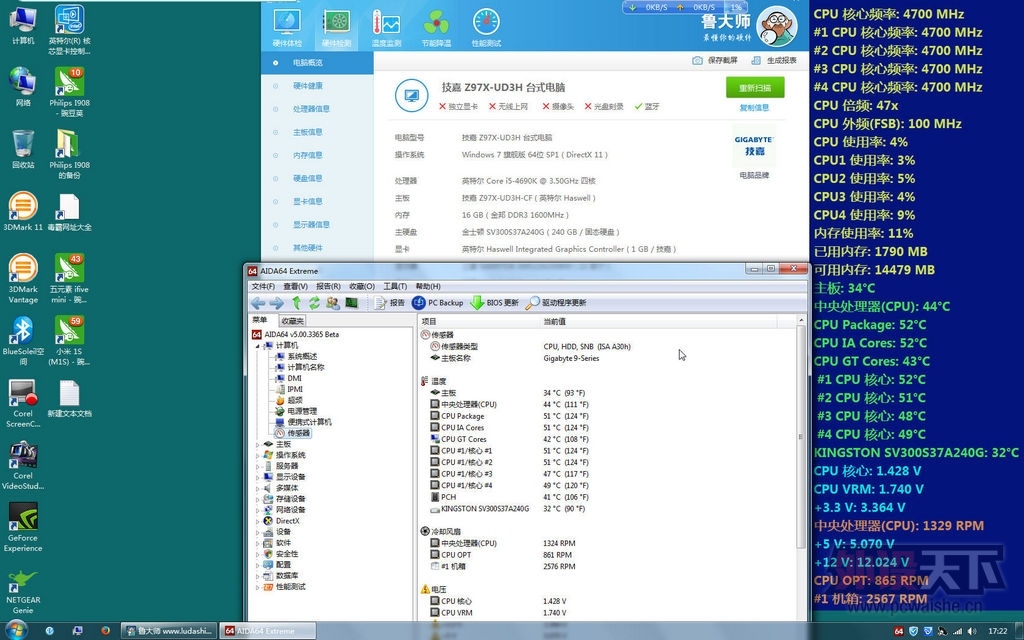Select the NETGEAR Genie desktop icon

23,591
